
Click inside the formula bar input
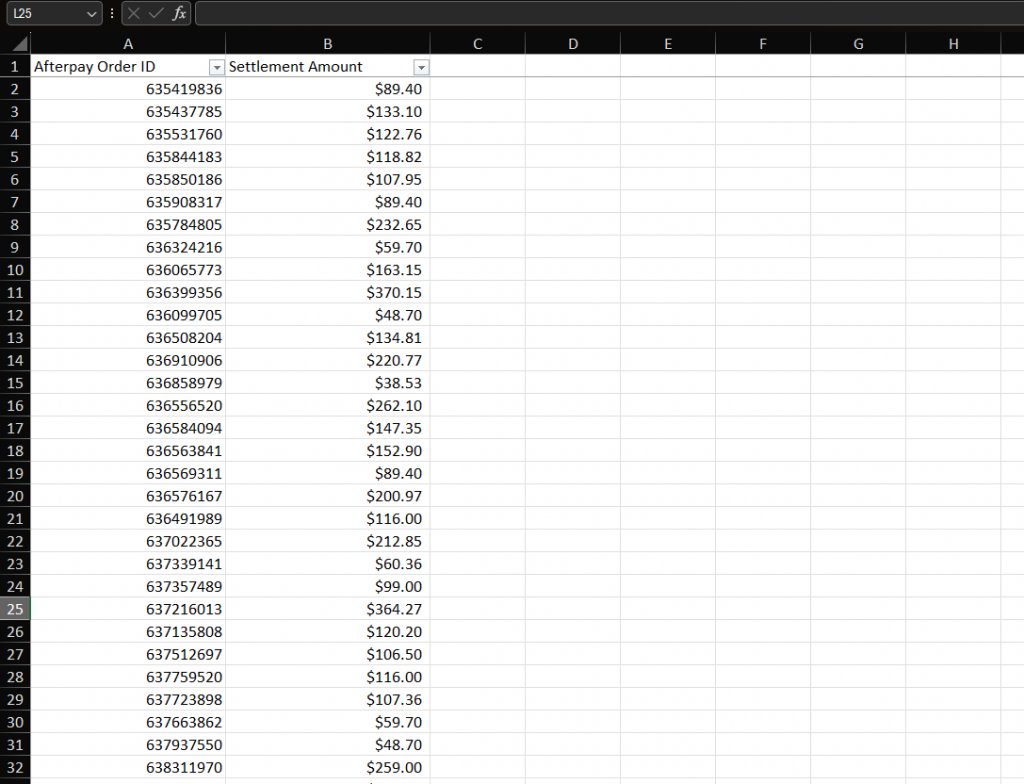[600, 14]
